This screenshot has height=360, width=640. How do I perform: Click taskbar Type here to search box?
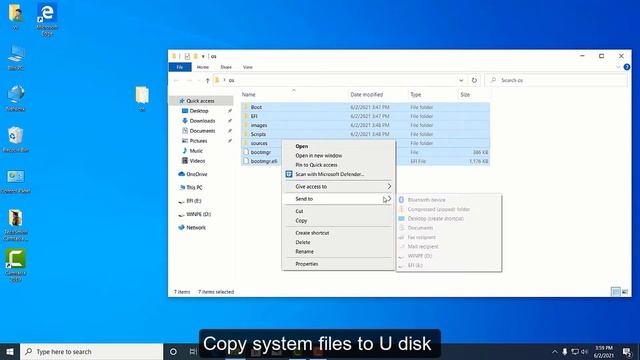click(91, 351)
